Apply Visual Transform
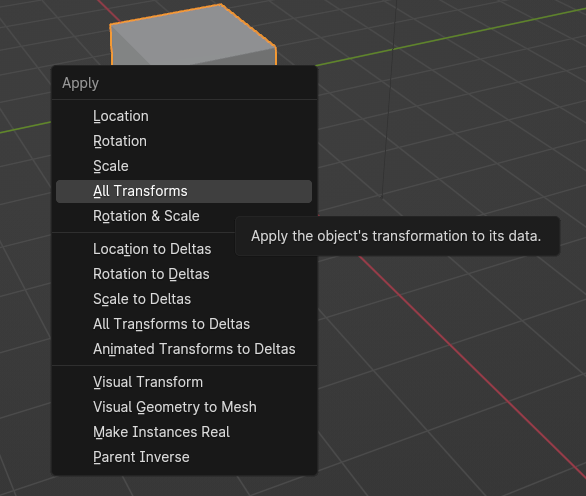This screenshot has height=496, width=586. [x=184, y=382]
